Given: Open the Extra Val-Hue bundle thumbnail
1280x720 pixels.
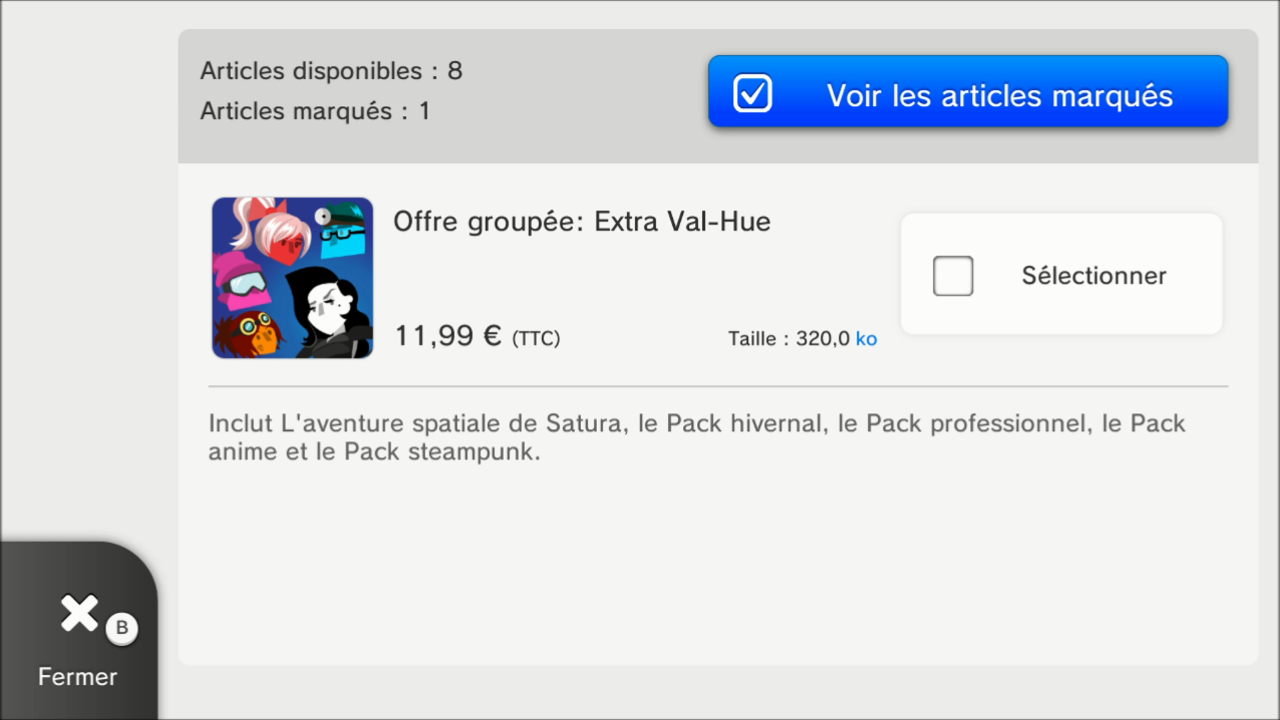Looking at the screenshot, I should point(292,278).
